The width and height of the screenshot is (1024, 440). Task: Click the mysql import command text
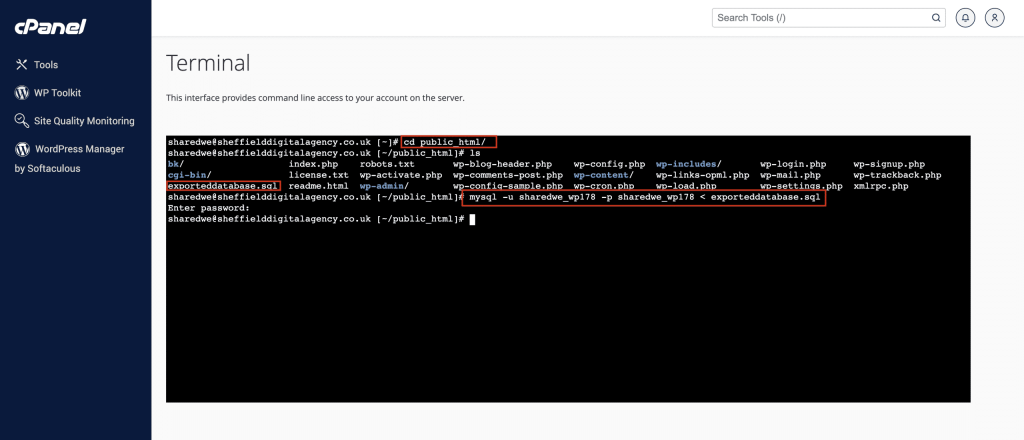click(x=644, y=197)
